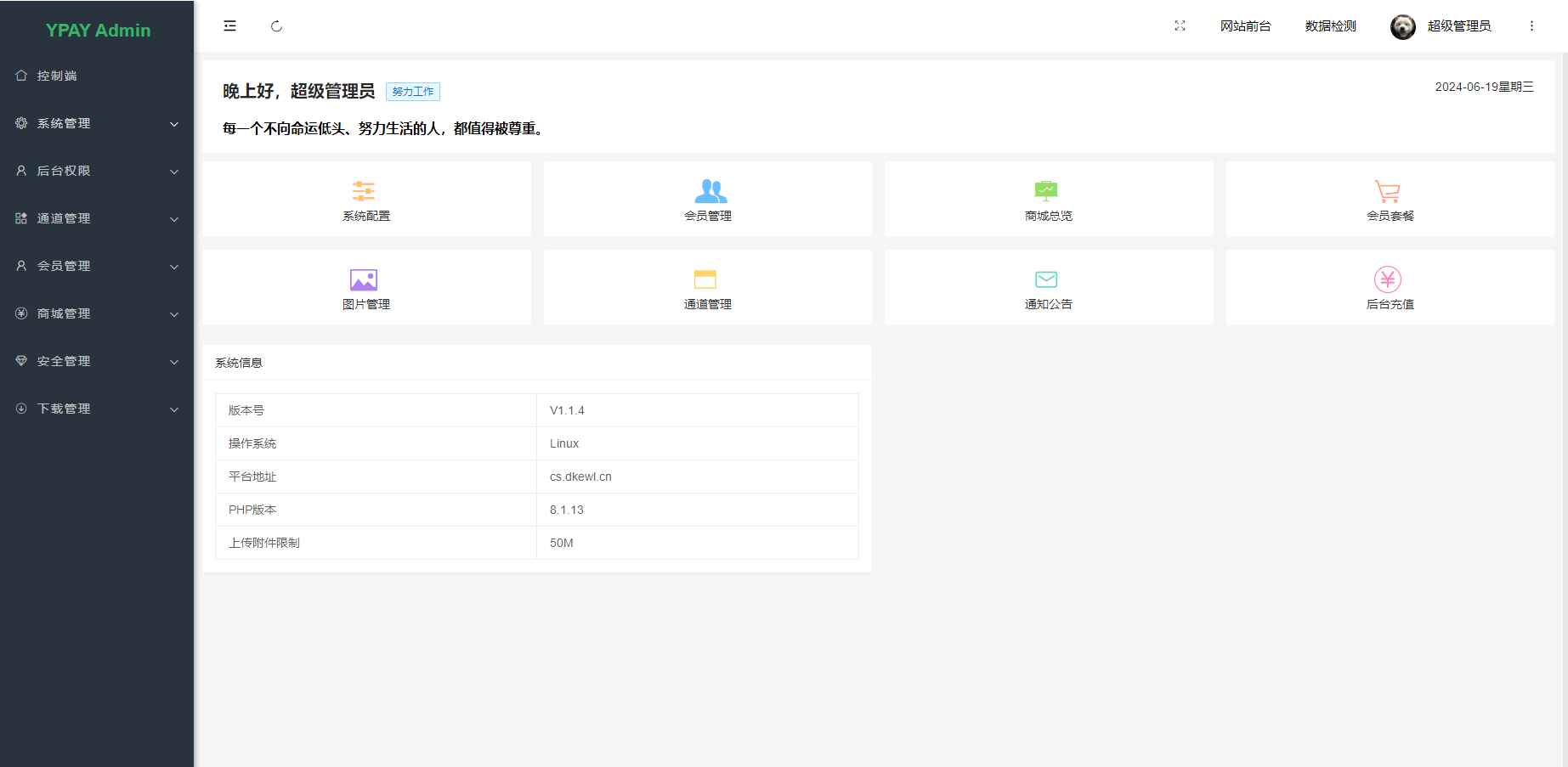Select 控制端 in the sidebar

coord(57,76)
